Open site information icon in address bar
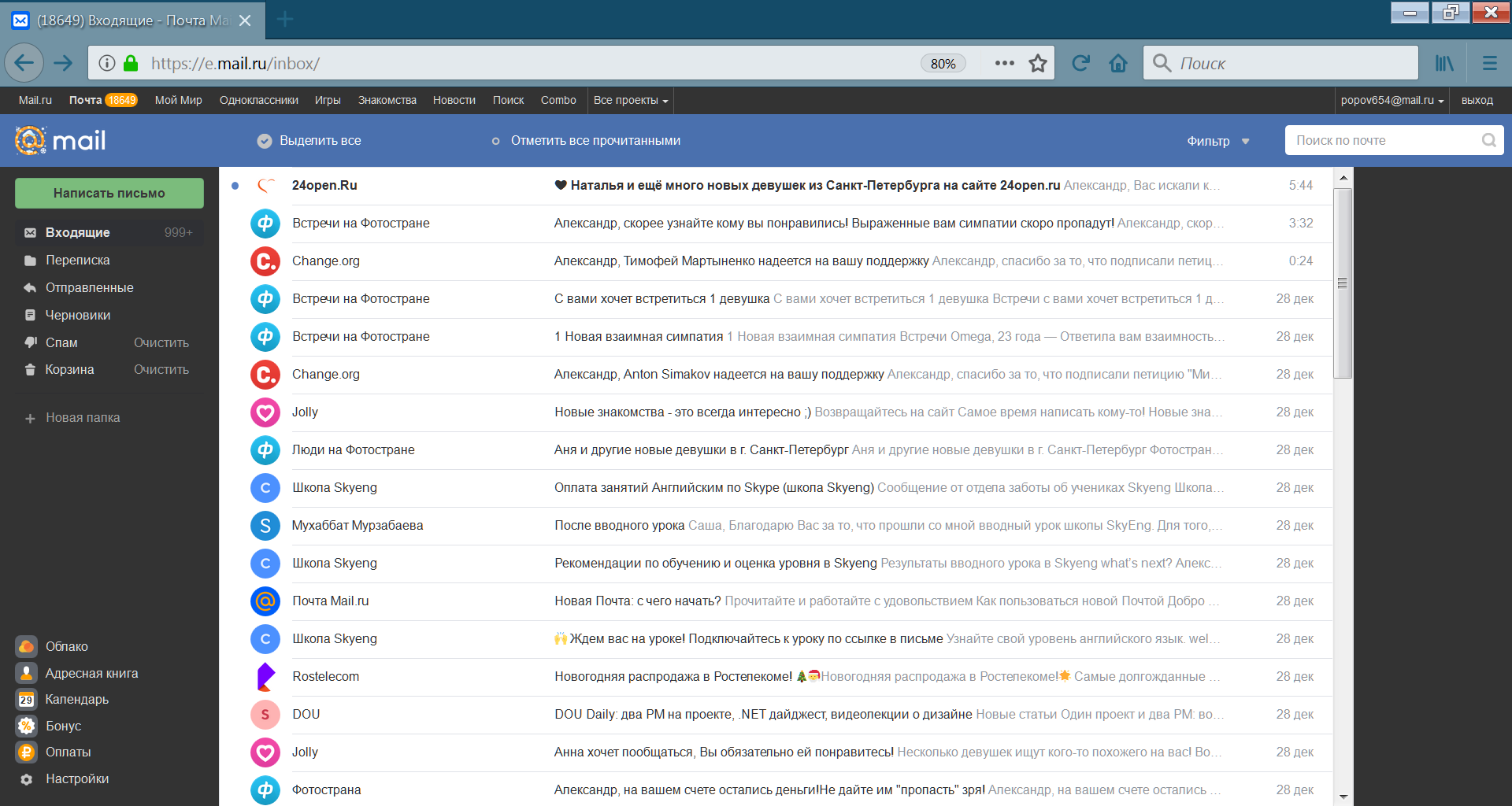 [x=107, y=63]
